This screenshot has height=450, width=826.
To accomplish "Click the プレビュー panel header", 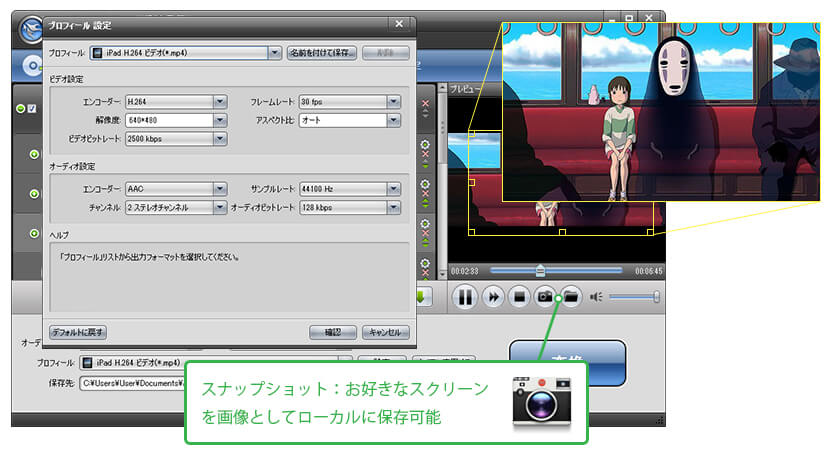I will [x=465, y=89].
